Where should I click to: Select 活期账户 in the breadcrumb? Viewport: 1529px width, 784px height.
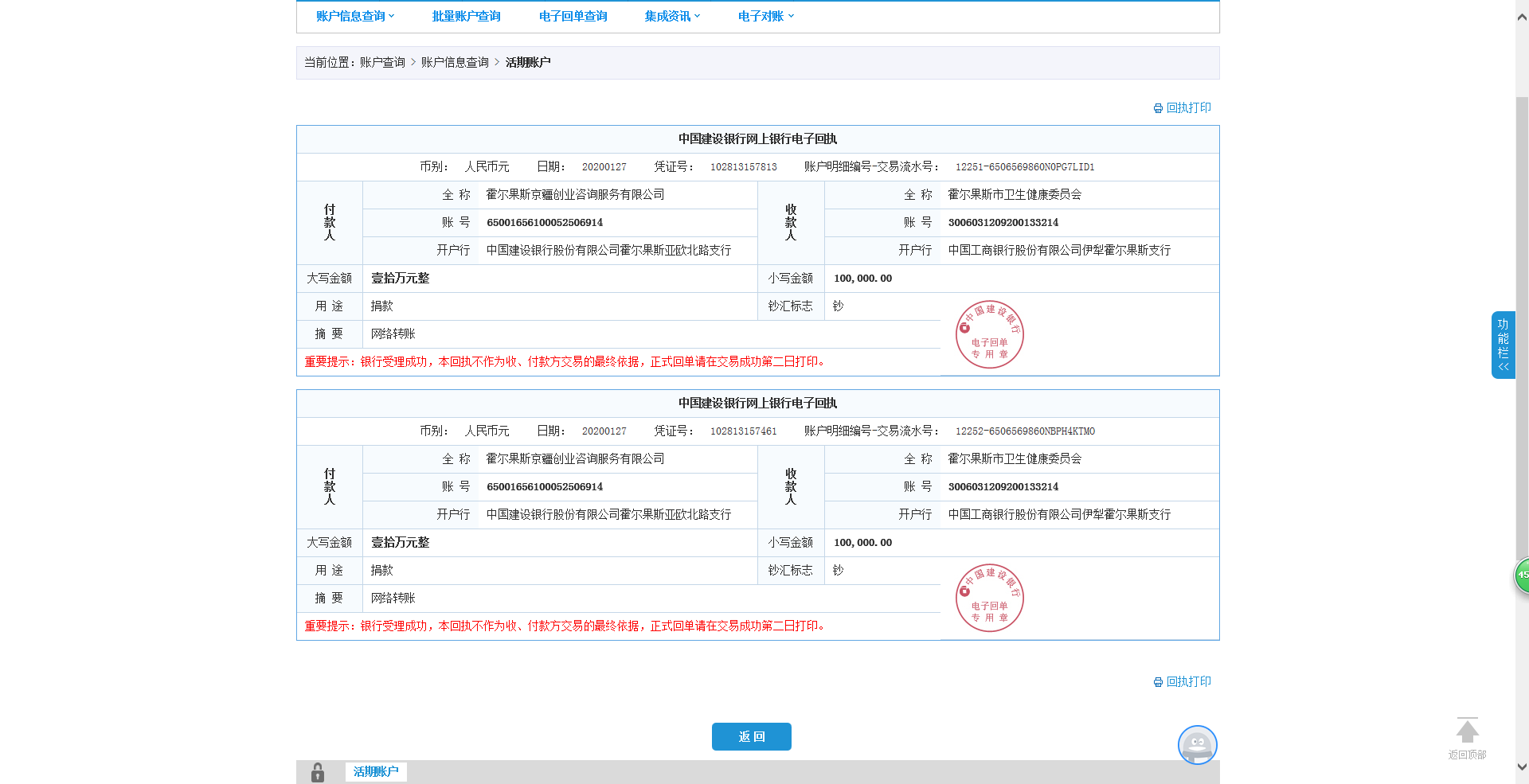point(528,62)
